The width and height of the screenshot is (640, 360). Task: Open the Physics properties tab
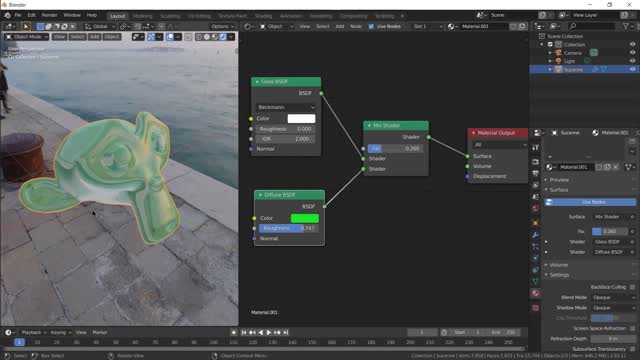[x=536, y=258]
